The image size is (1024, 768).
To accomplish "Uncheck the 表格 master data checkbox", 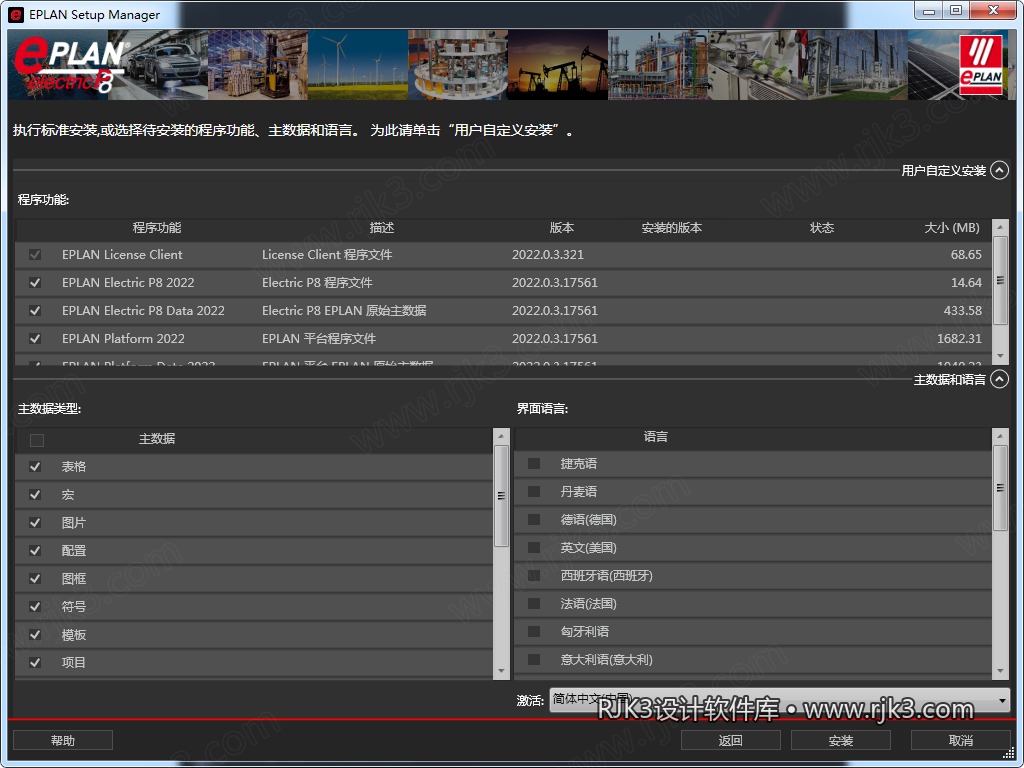I will tap(35, 467).
